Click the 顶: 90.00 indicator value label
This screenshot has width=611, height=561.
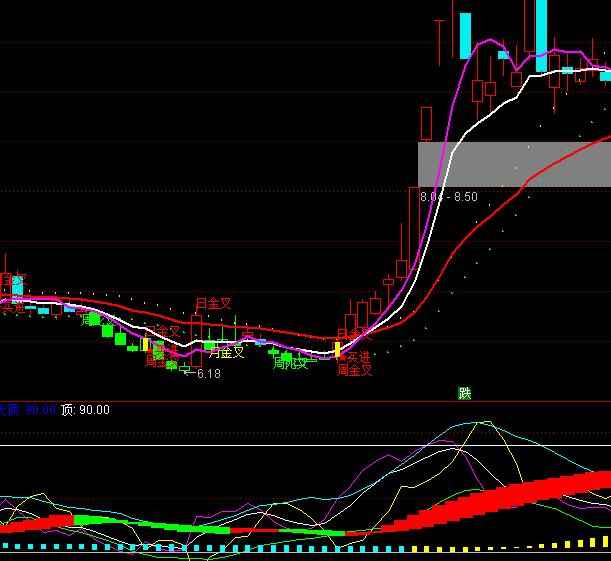pos(86,409)
